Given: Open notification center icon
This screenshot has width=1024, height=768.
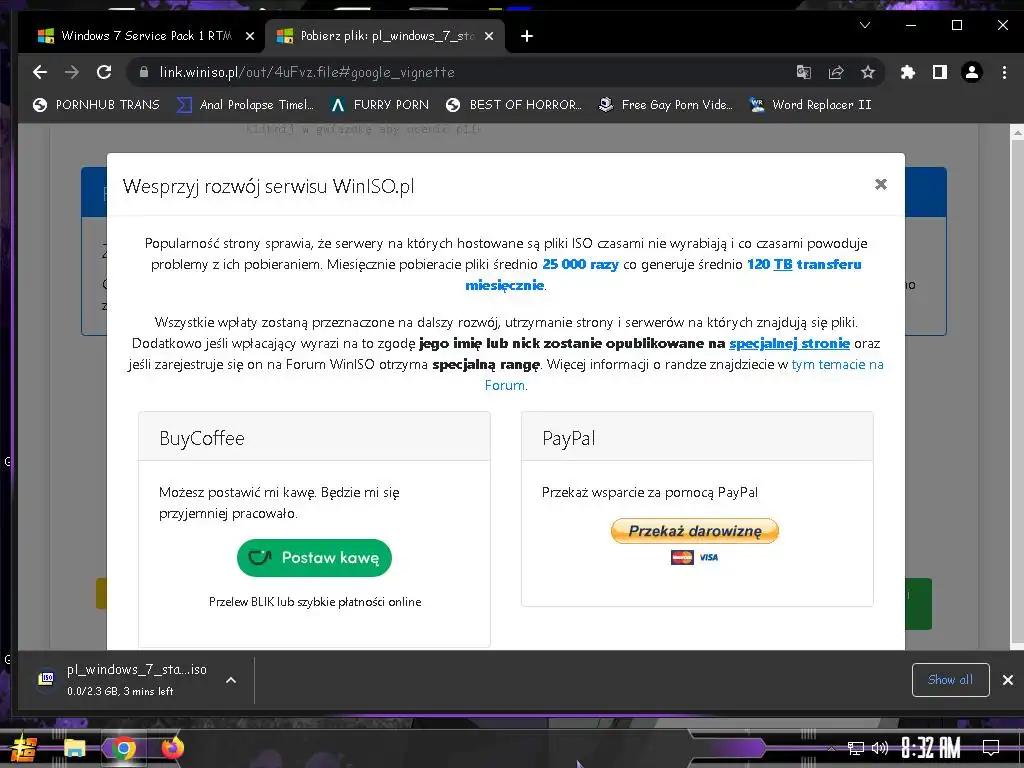Looking at the screenshot, I should click(x=991, y=748).
